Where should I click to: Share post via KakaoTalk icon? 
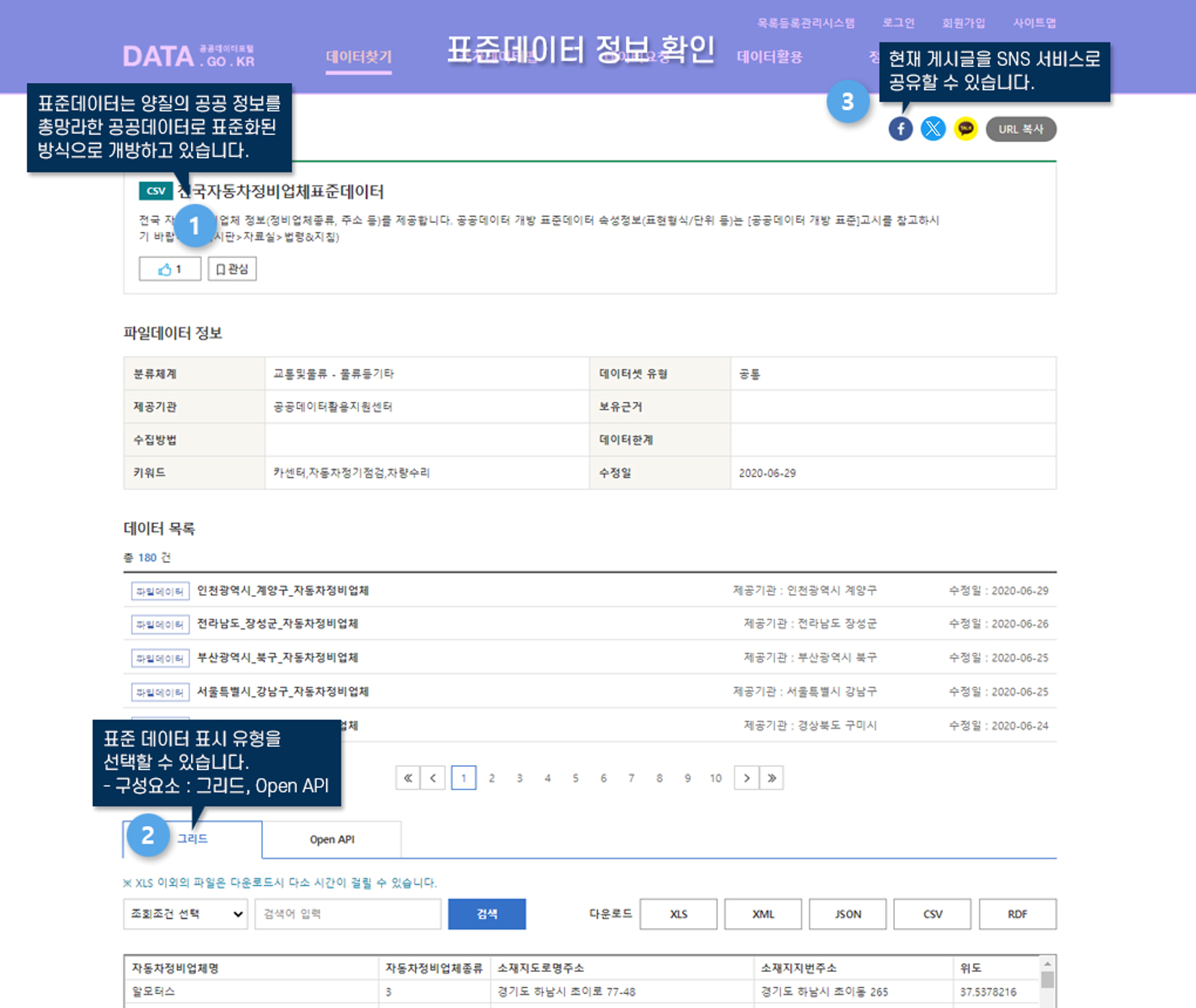coord(965,128)
